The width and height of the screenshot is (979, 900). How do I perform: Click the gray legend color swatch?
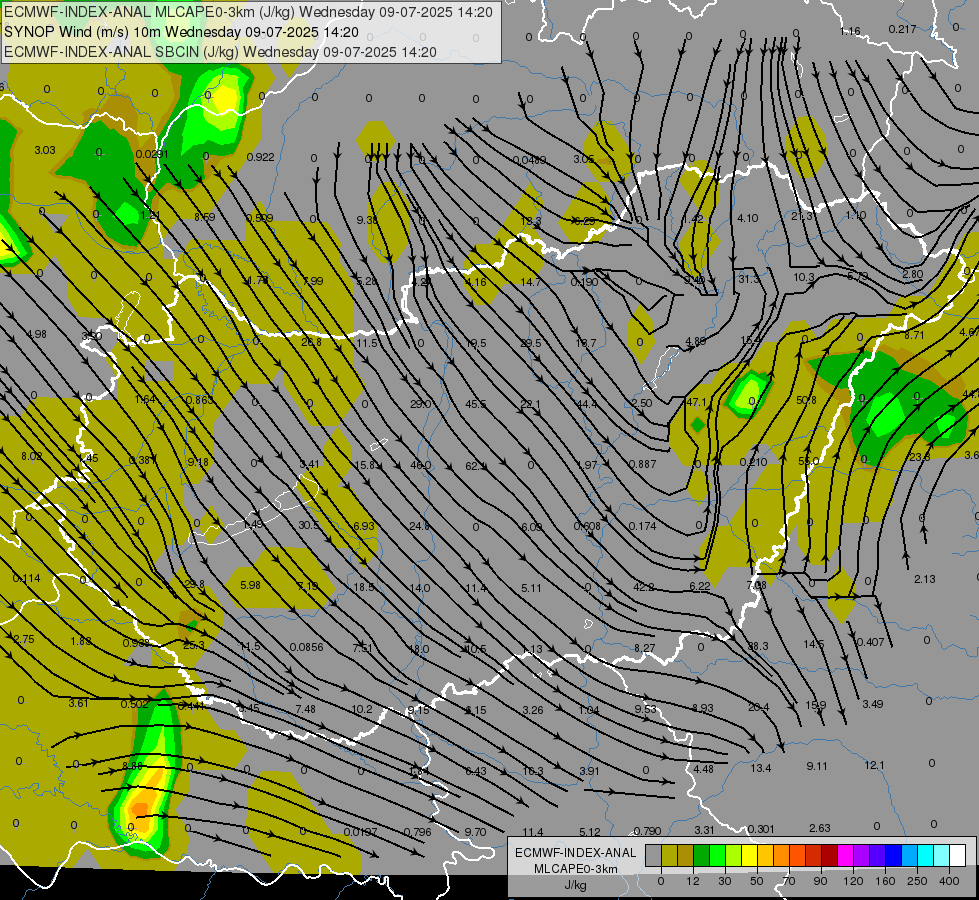point(653,855)
